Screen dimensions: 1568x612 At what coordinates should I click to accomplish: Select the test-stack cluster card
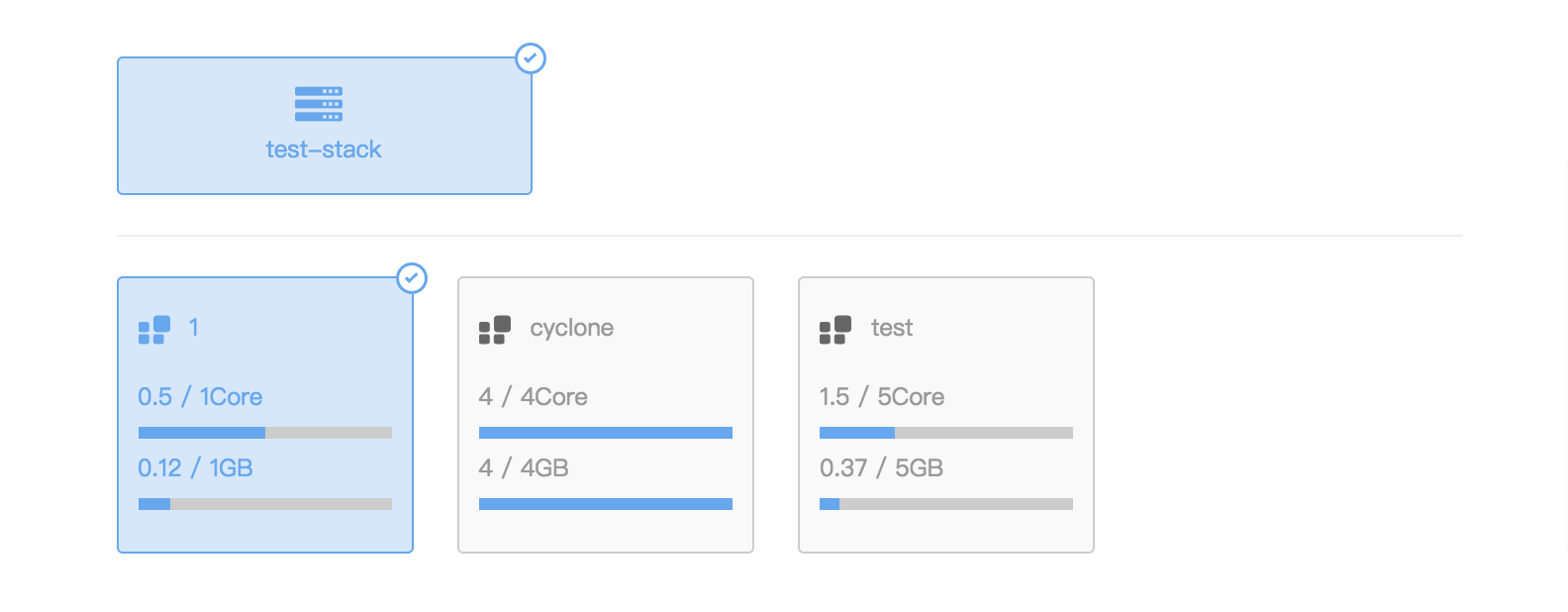pyautogui.click(x=325, y=126)
